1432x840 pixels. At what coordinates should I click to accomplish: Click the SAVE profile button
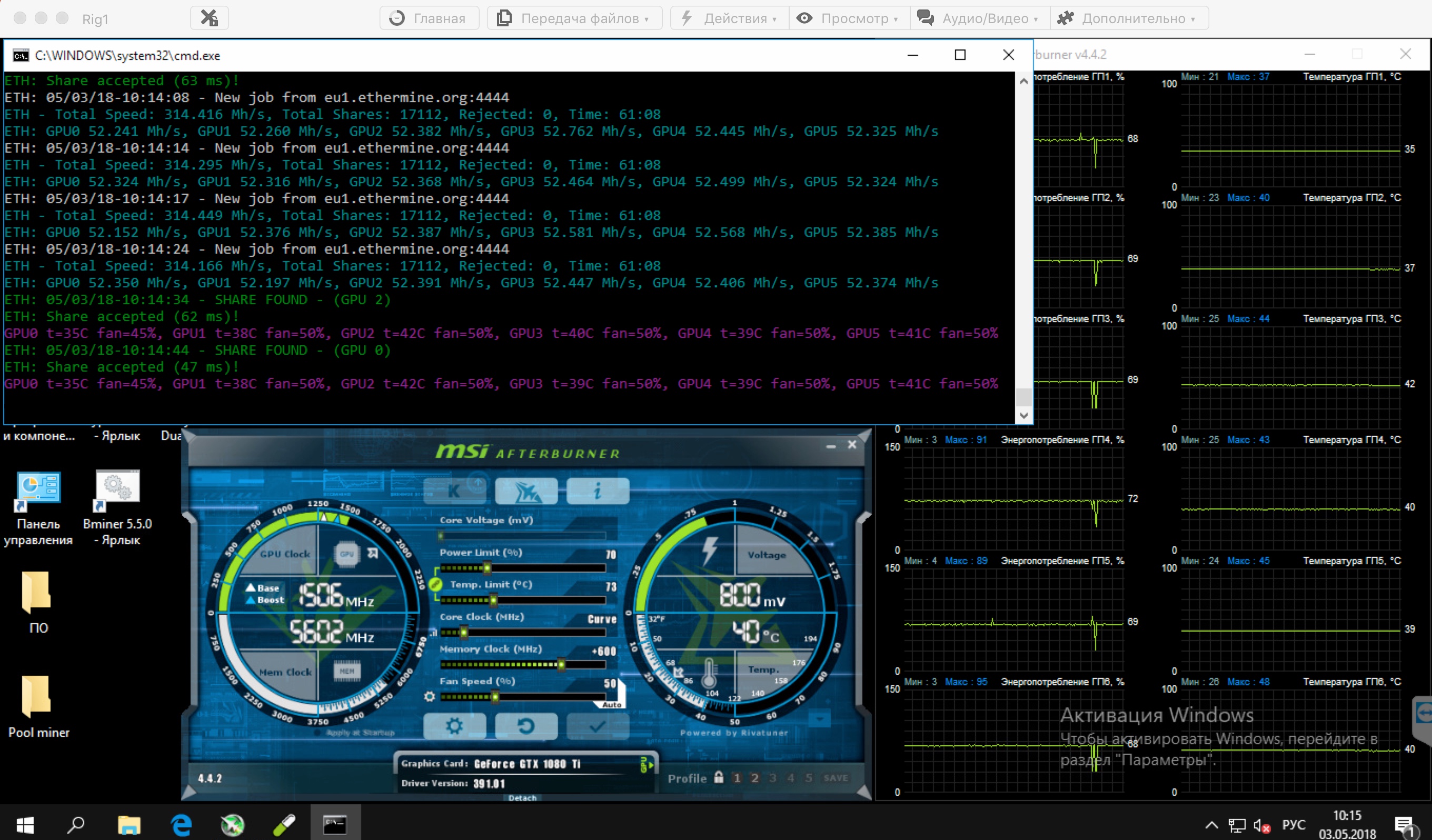coord(836,778)
